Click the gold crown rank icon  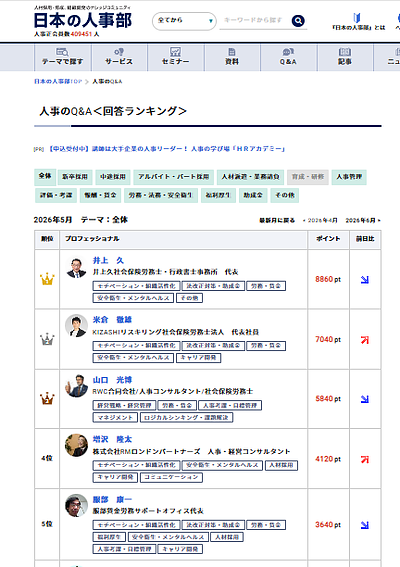47,279
